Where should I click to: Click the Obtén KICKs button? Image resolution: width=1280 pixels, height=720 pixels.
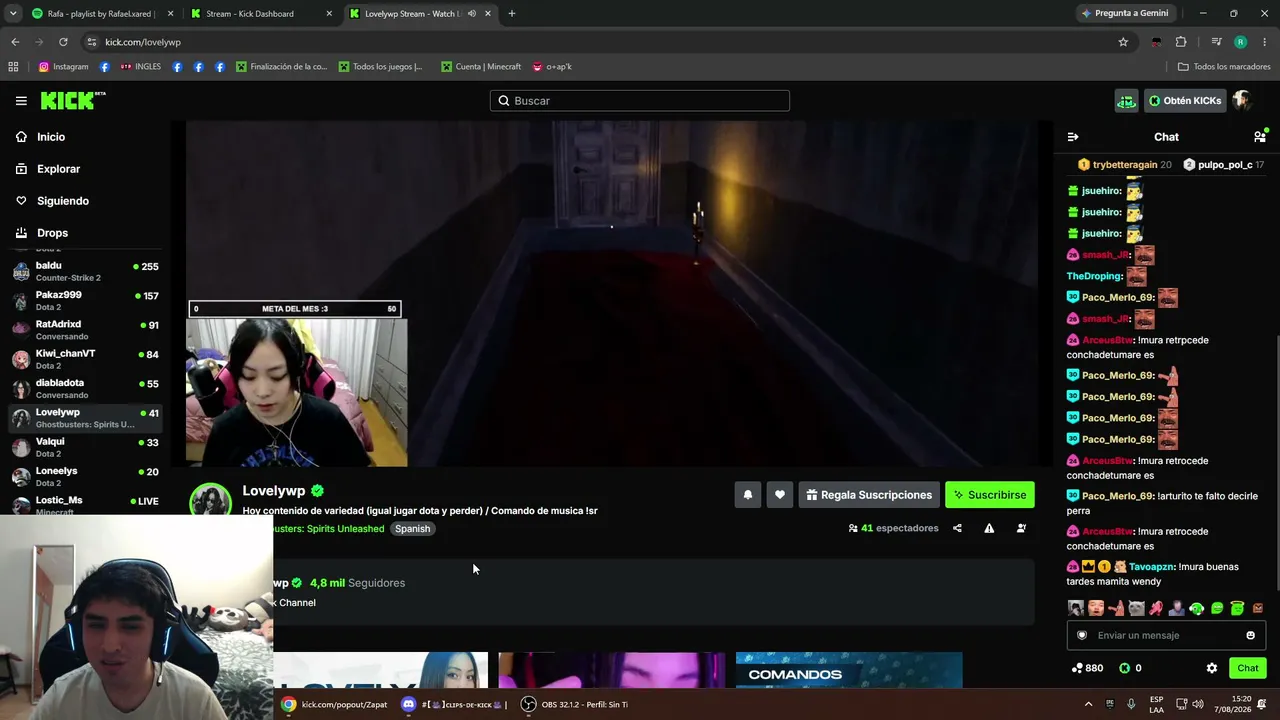1185,101
